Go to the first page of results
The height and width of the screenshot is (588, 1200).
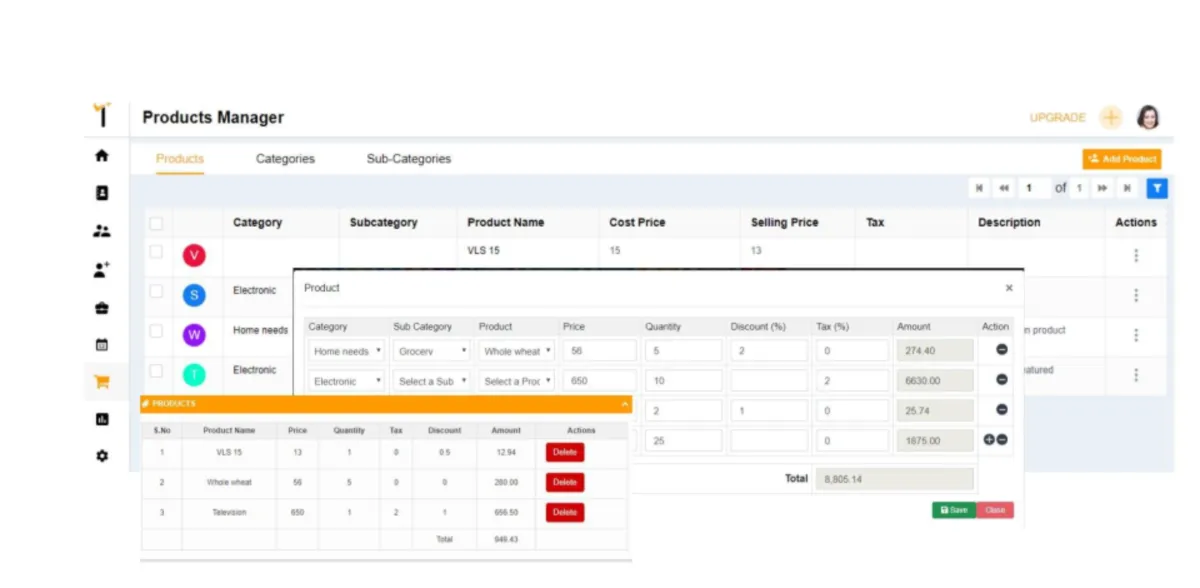click(979, 188)
